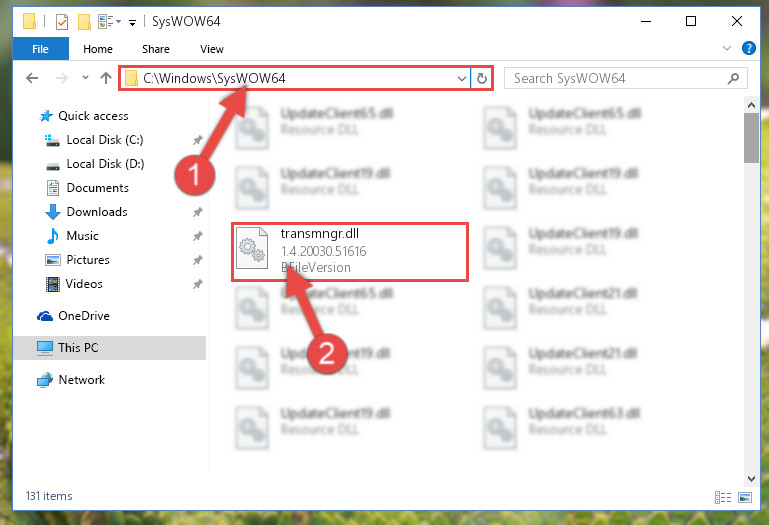
Task: Select the Share ribbon tab
Action: [156, 49]
